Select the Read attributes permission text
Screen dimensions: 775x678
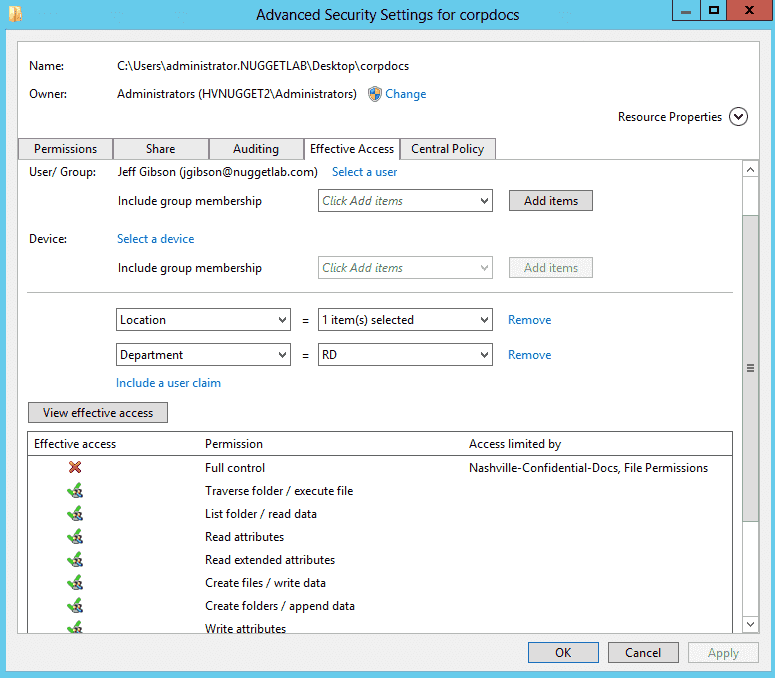pos(244,537)
